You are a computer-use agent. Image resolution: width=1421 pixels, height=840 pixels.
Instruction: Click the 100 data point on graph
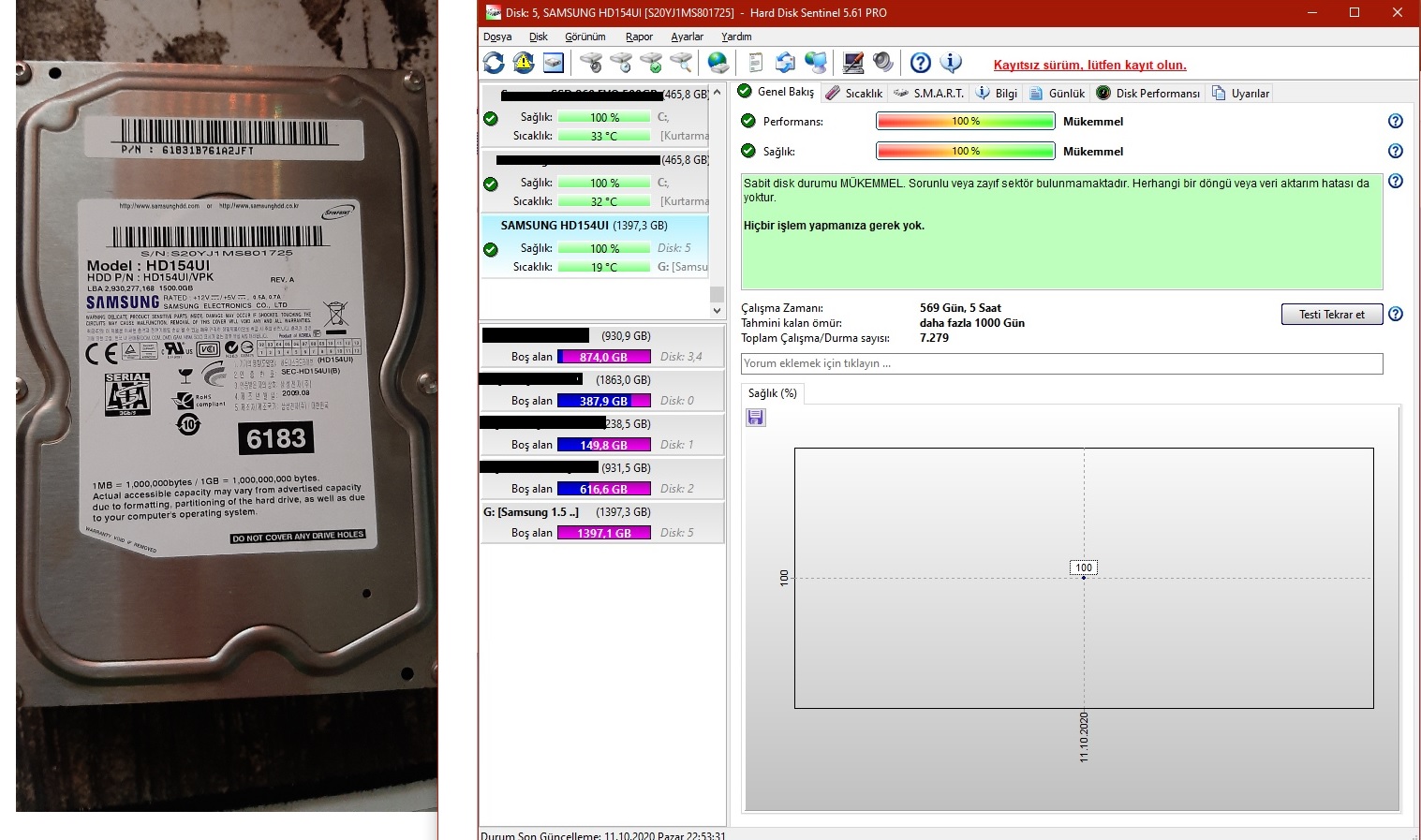pos(1084,577)
